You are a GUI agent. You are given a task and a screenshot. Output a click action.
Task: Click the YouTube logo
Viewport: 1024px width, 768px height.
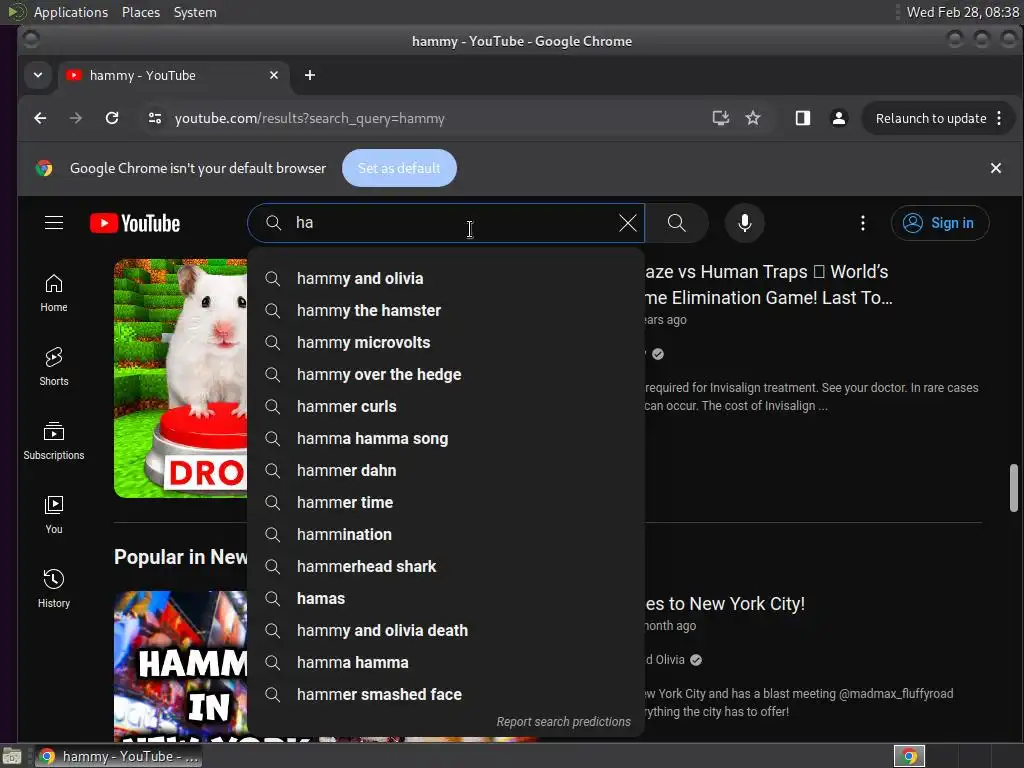tap(135, 223)
